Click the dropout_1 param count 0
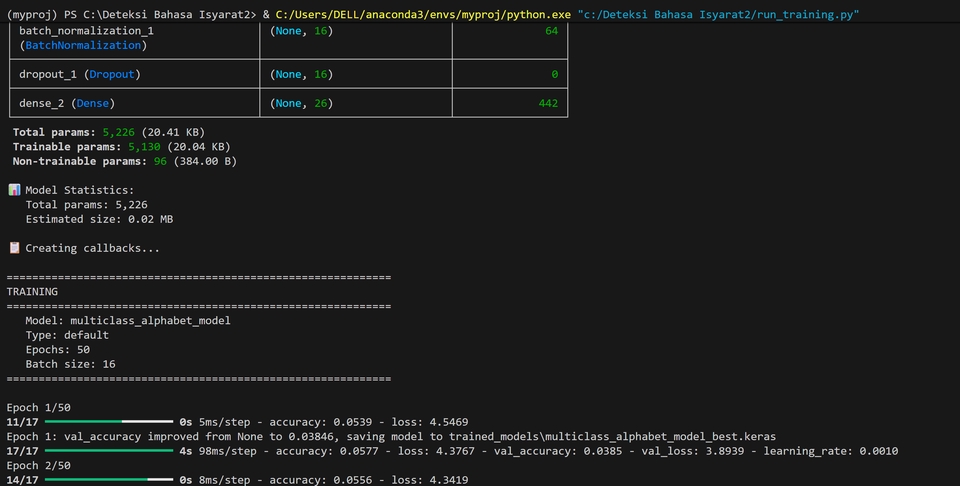The height and width of the screenshot is (486, 960). 554,74
